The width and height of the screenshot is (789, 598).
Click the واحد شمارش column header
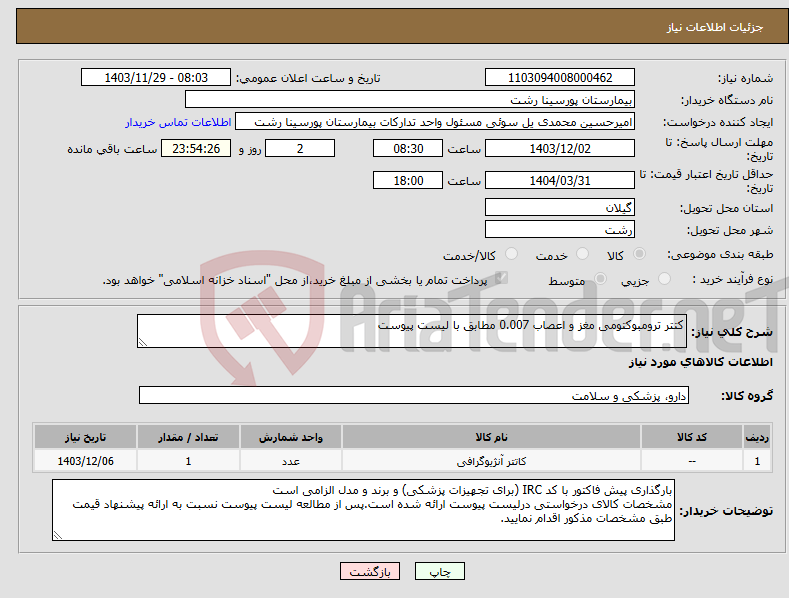click(291, 437)
